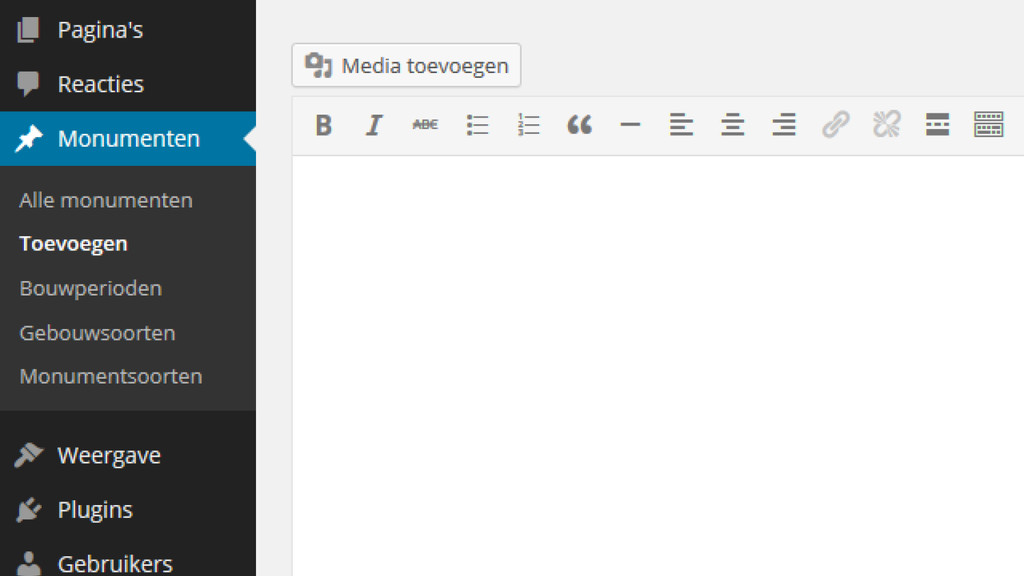Remove link with broken chain icon
Screen dimensions: 1024x576
(886, 124)
